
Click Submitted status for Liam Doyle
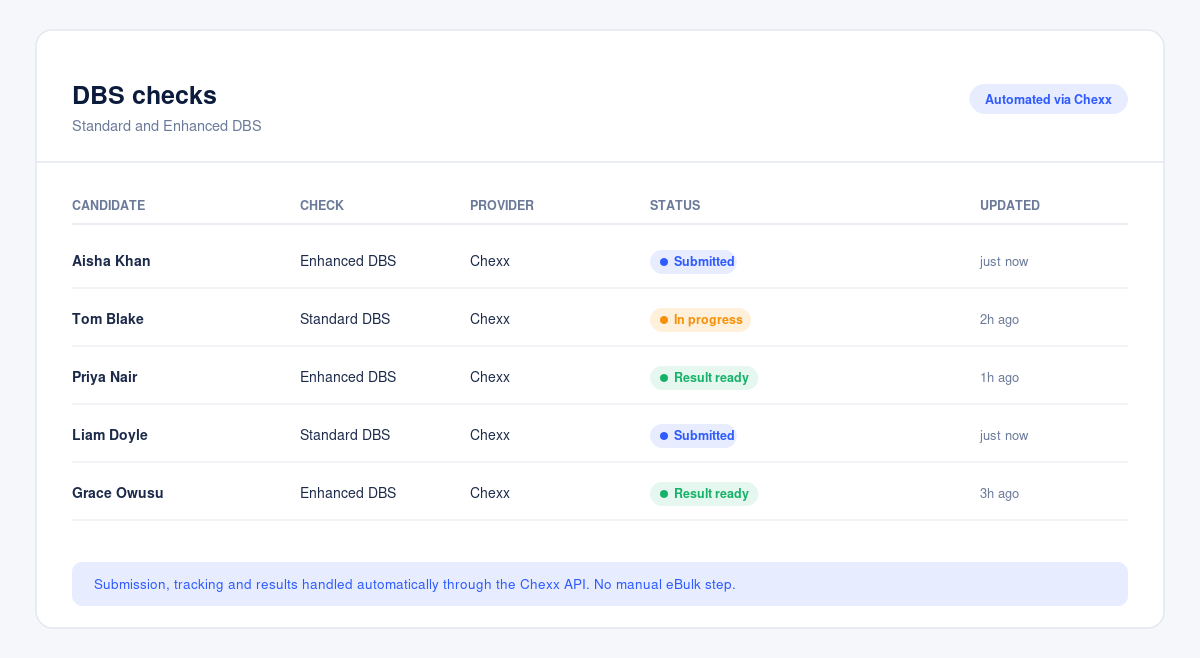(693, 436)
